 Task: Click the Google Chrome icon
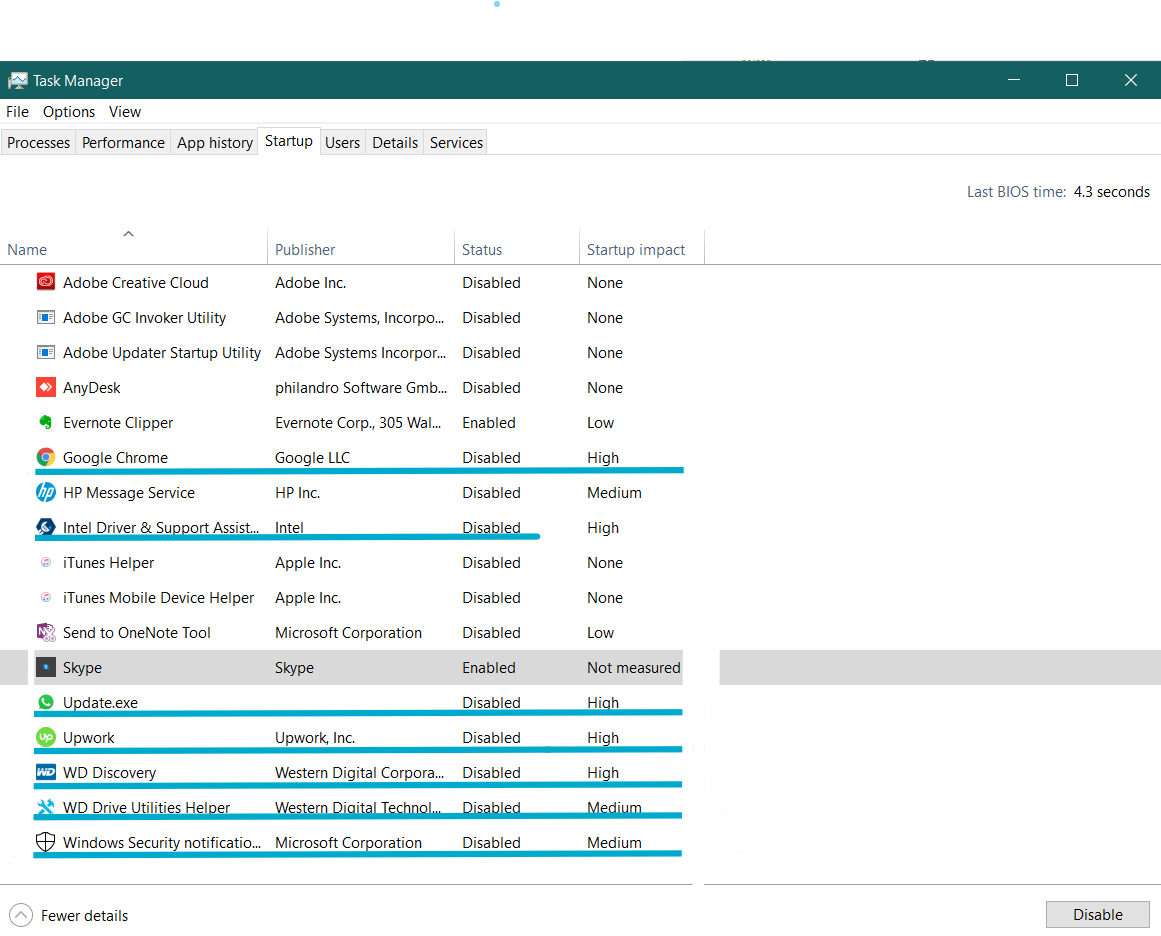(45, 457)
